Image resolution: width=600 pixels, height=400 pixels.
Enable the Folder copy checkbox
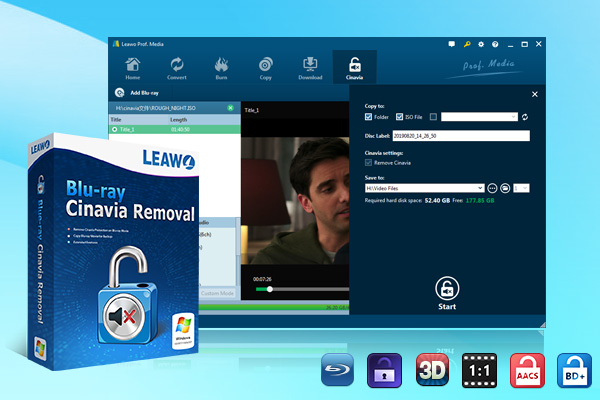(368, 117)
